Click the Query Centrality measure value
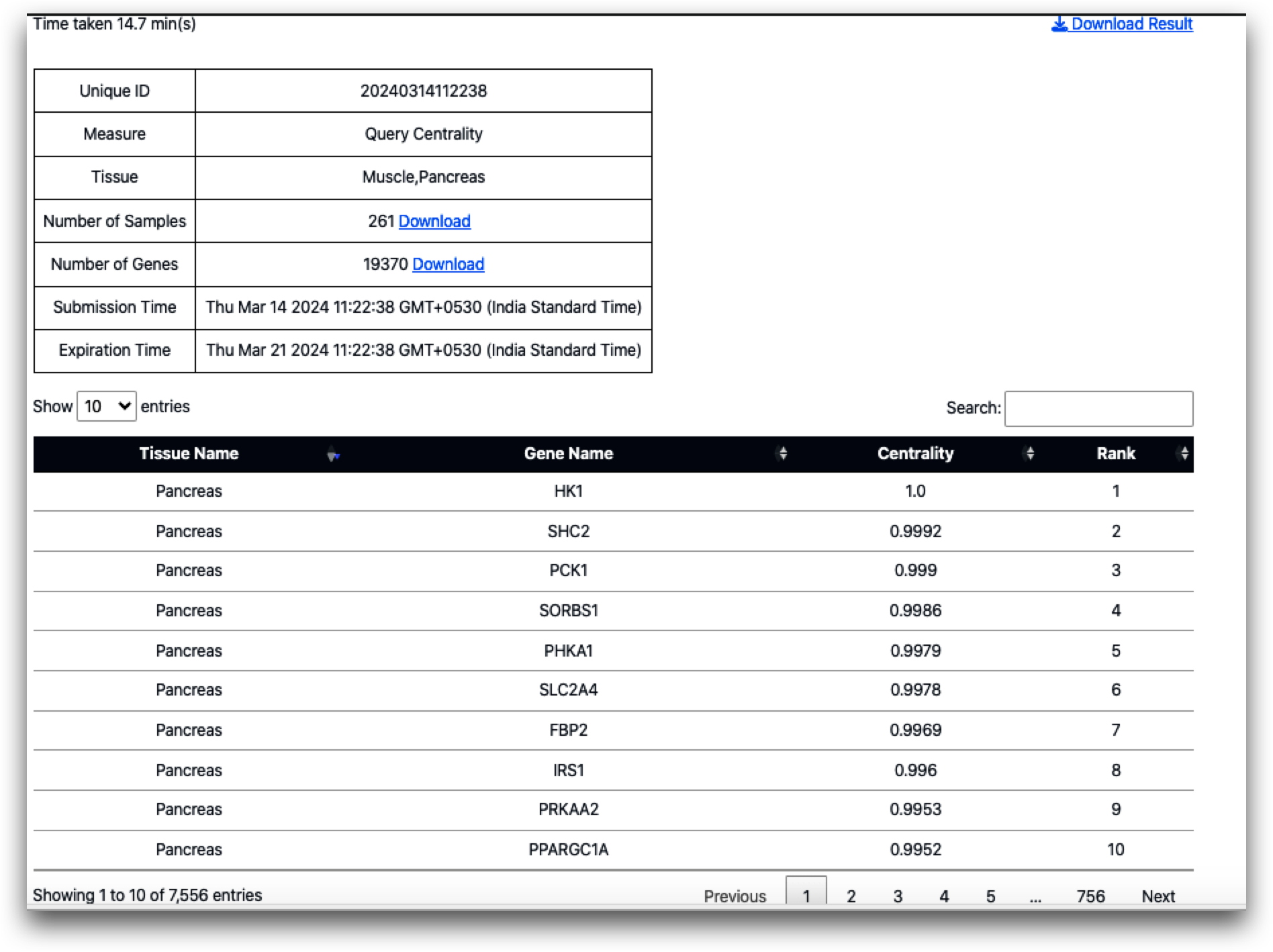1273x952 pixels. tap(423, 134)
